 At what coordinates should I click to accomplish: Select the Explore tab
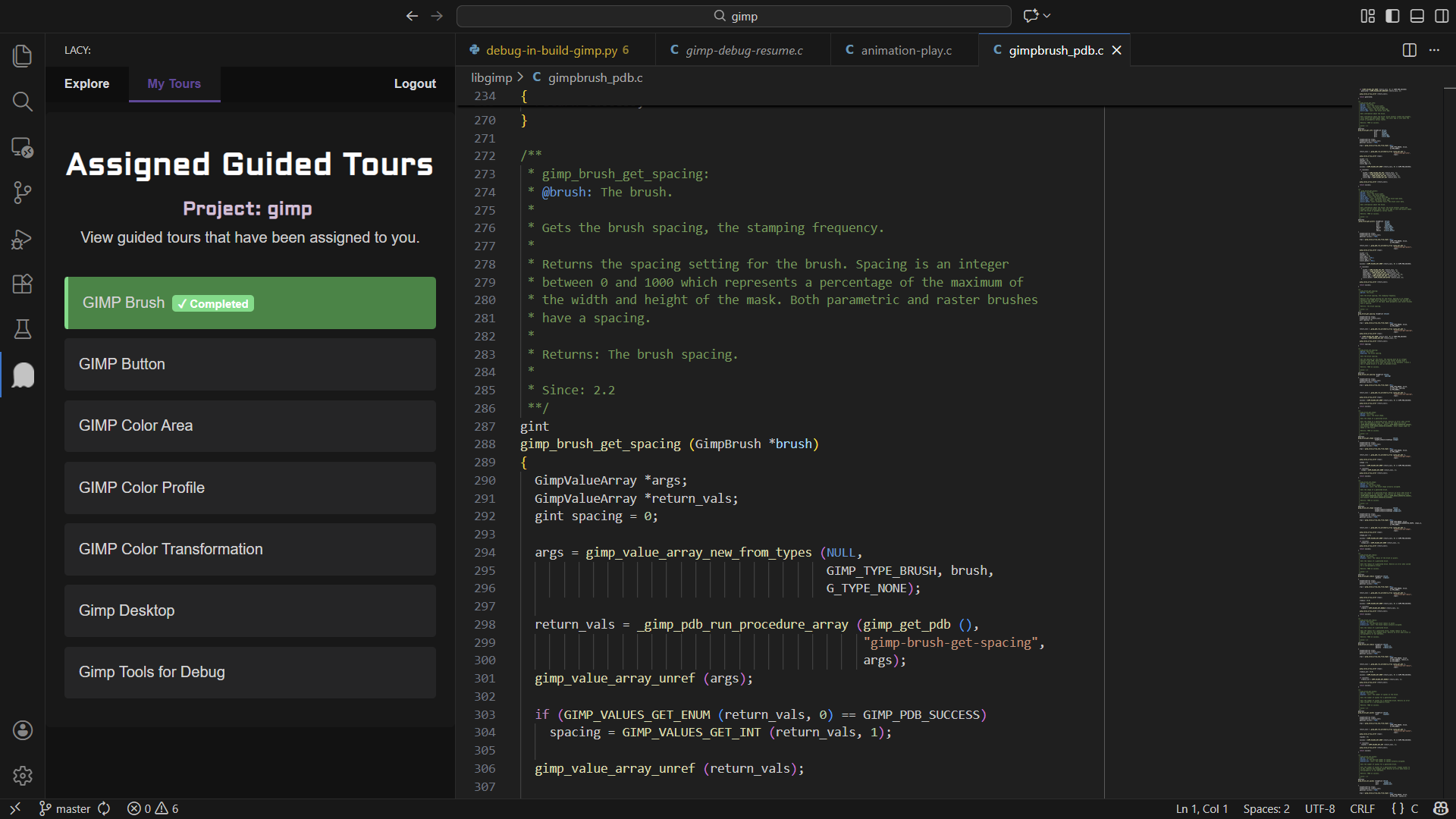click(86, 83)
